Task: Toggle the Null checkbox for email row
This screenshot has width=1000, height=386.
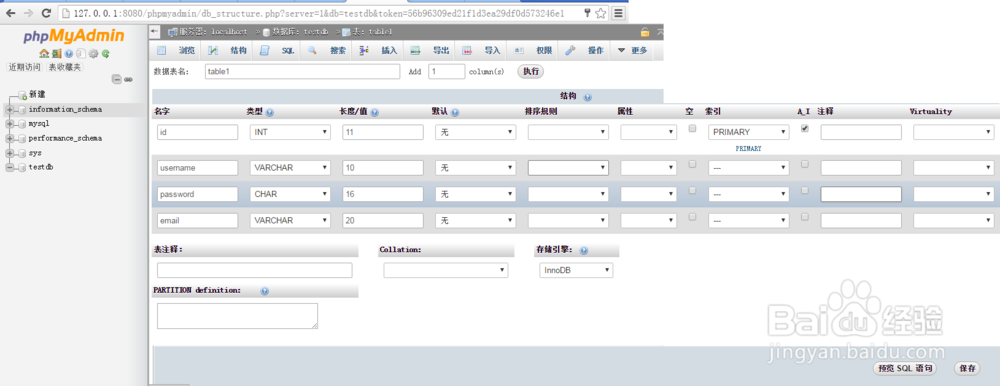Action: tap(692, 216)
